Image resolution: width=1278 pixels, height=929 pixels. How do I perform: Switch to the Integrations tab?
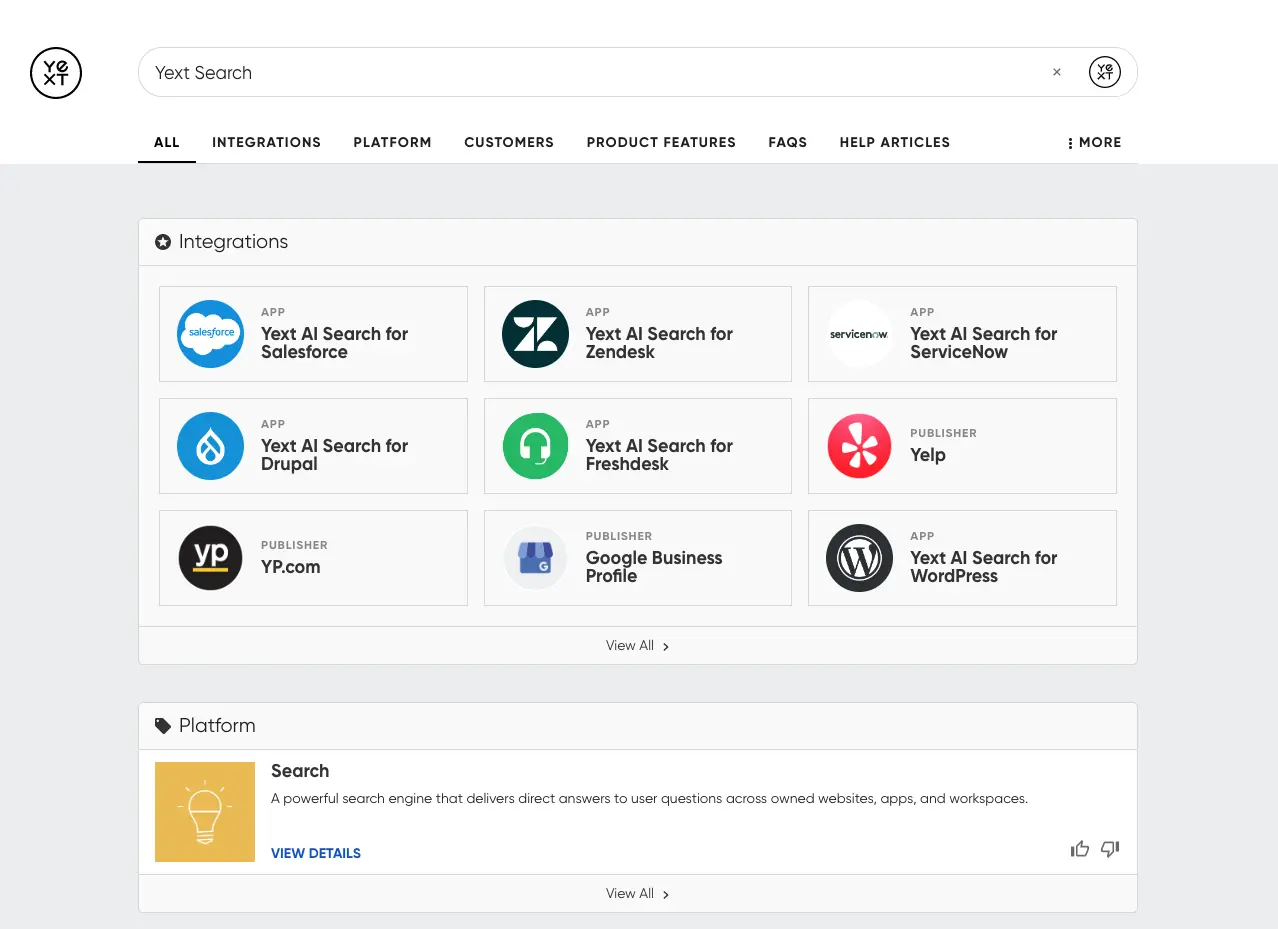point(266,142)
